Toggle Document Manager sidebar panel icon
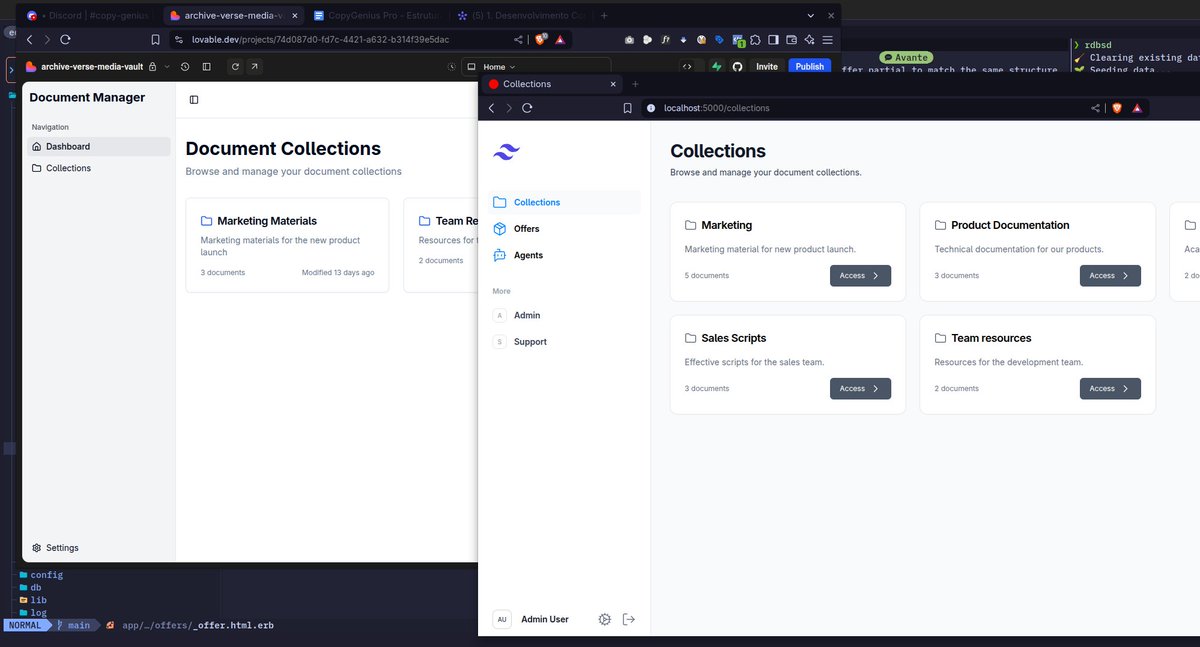The width and height of the screenshot is (1200, 647). click(194, 99)
